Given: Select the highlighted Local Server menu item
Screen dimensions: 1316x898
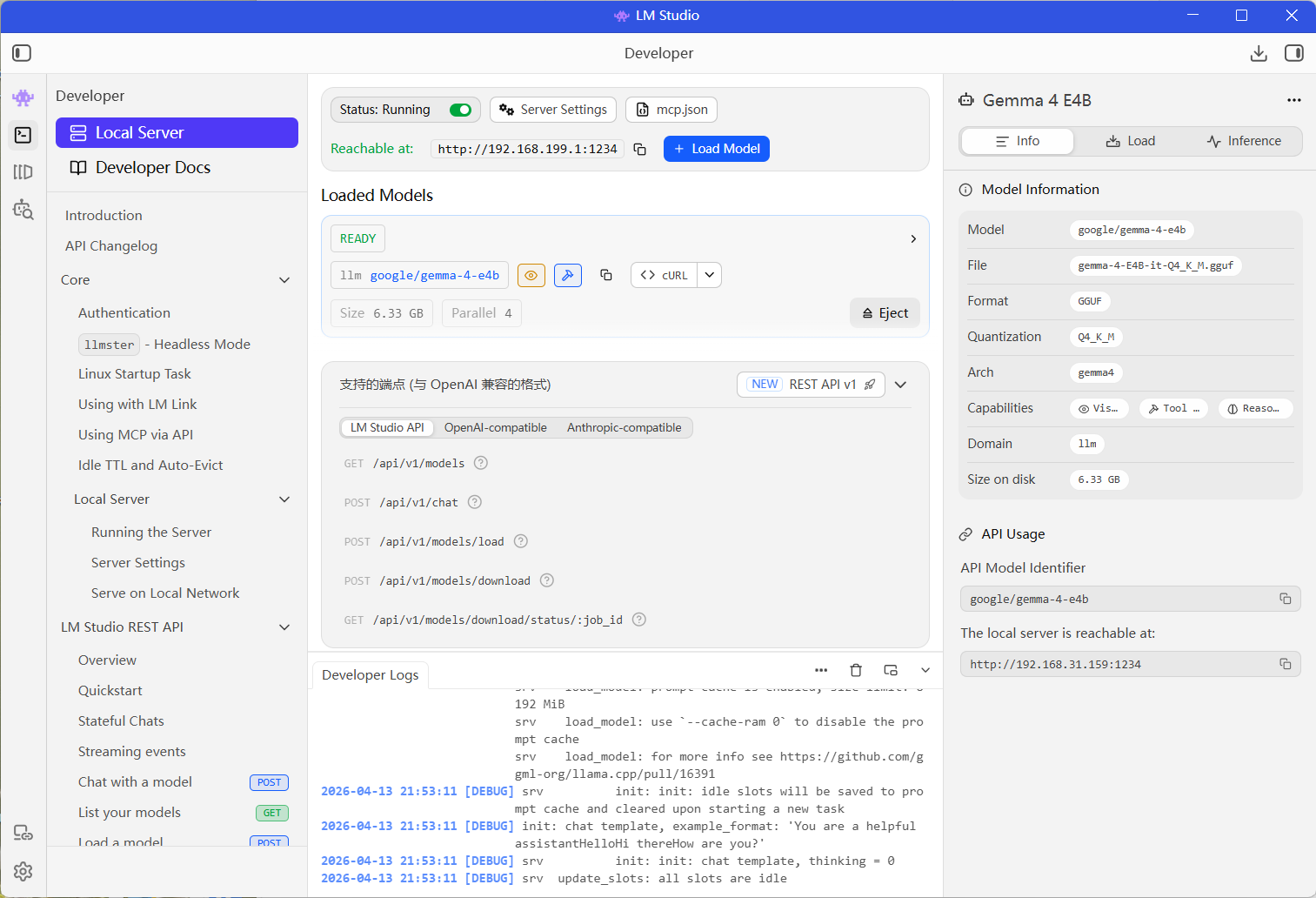Looking at the screenshot, I should coord(177,133).
